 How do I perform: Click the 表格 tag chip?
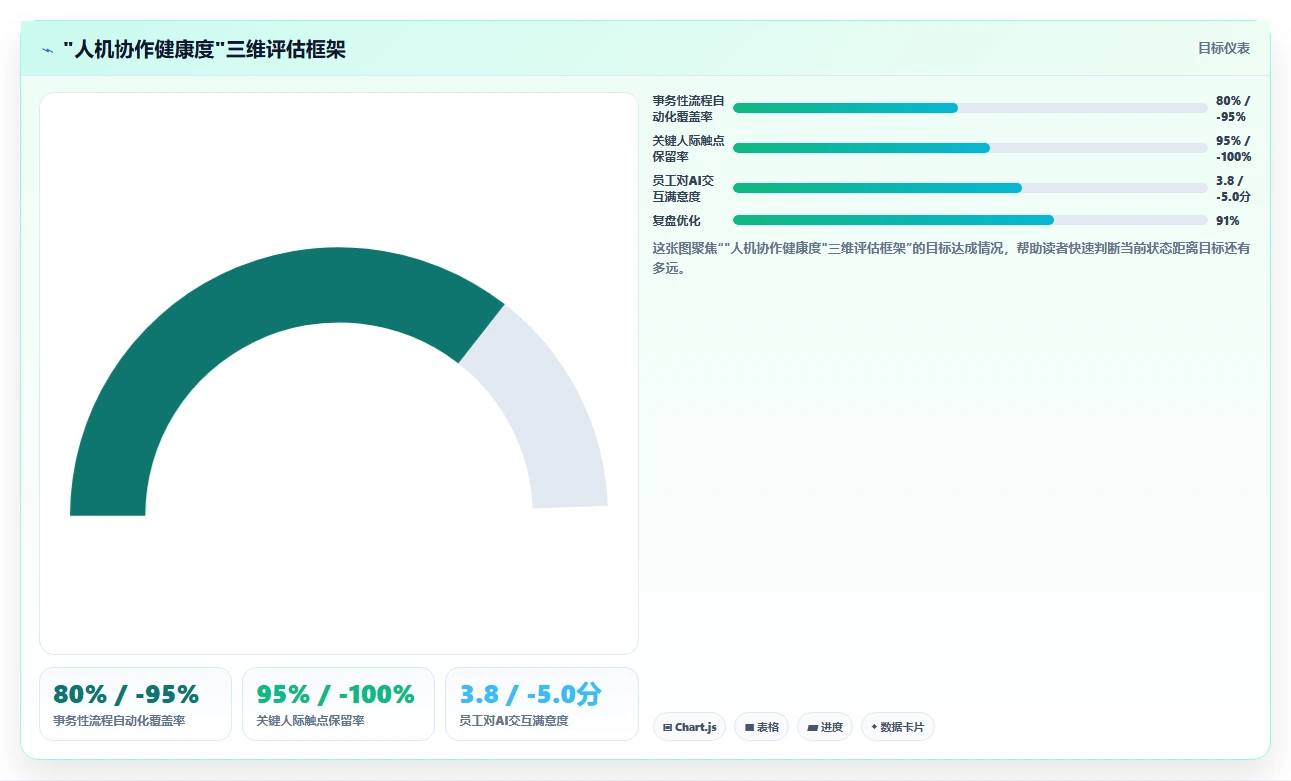tap(761, 727)
